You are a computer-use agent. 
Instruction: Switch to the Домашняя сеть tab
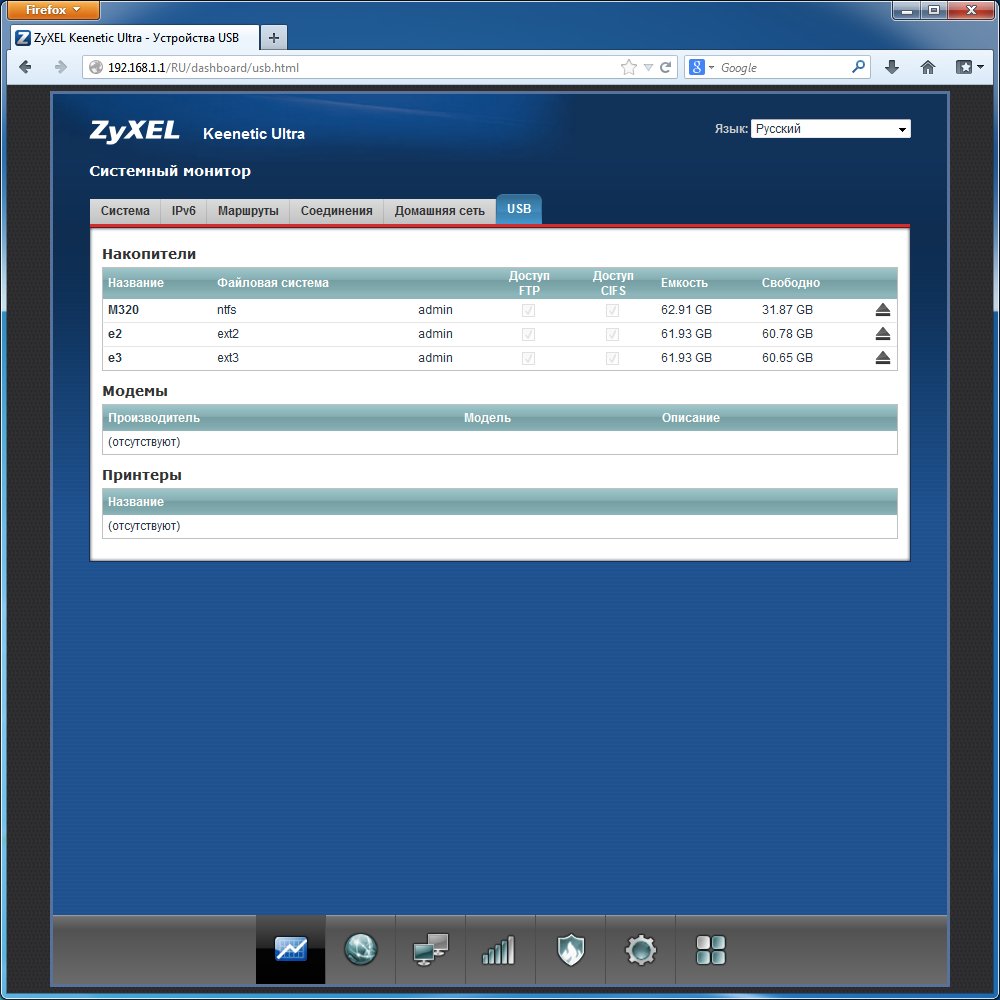click(439, 211)
